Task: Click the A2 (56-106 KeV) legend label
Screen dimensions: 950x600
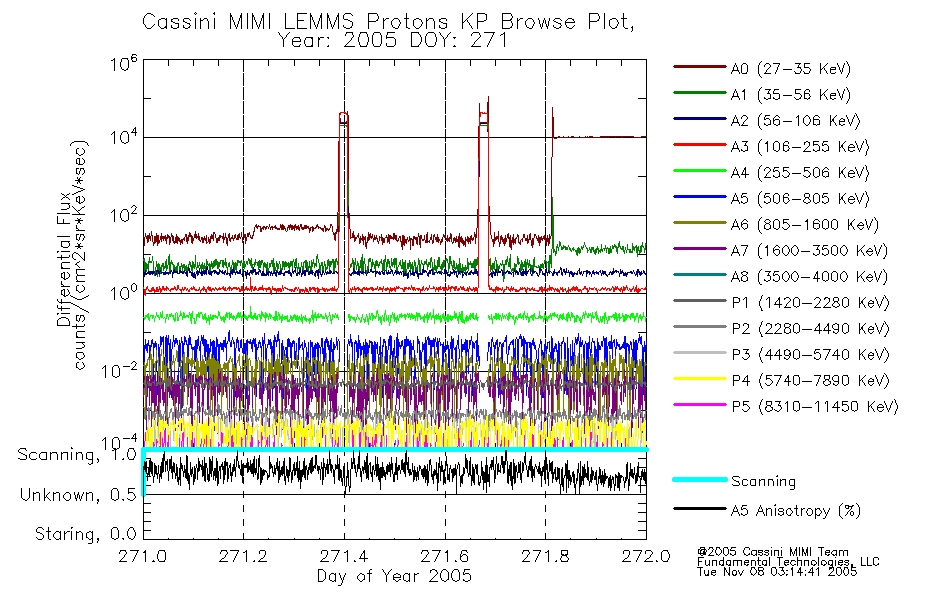Action: pyautogui.click(x=796, y=121)
